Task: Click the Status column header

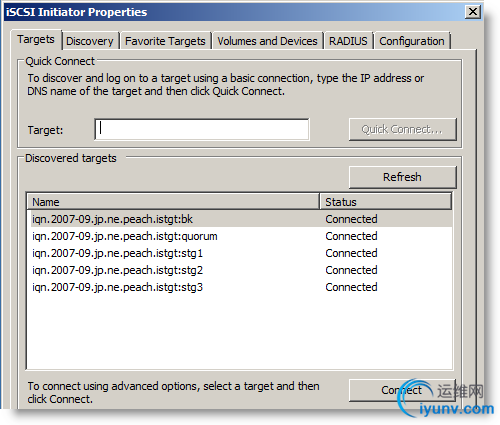Action: coord(386,202)
